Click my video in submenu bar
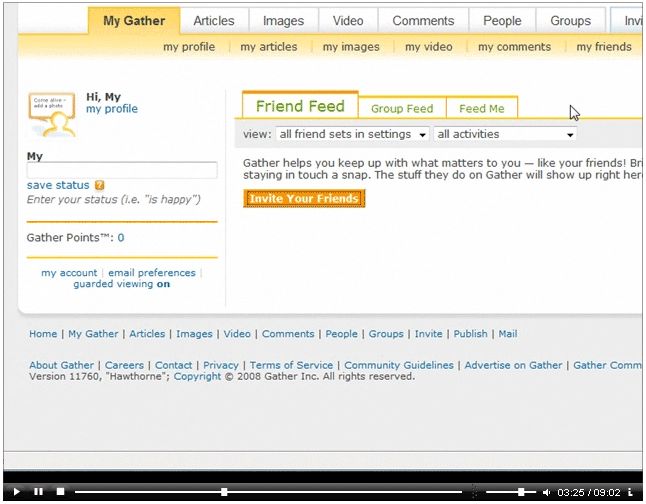 point(428,47)
